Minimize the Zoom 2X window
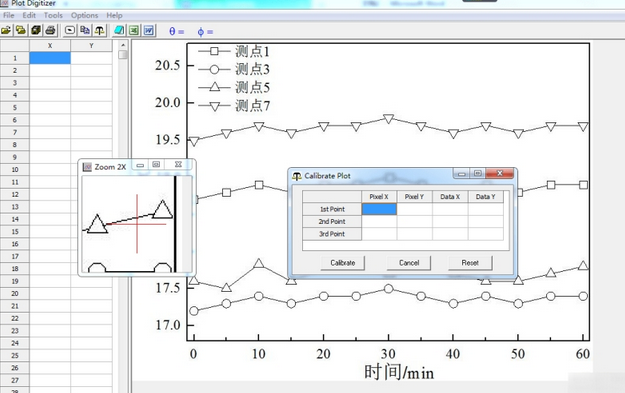Image resolution: width=625 pixels, height=393 pixels. pos(140,165)
